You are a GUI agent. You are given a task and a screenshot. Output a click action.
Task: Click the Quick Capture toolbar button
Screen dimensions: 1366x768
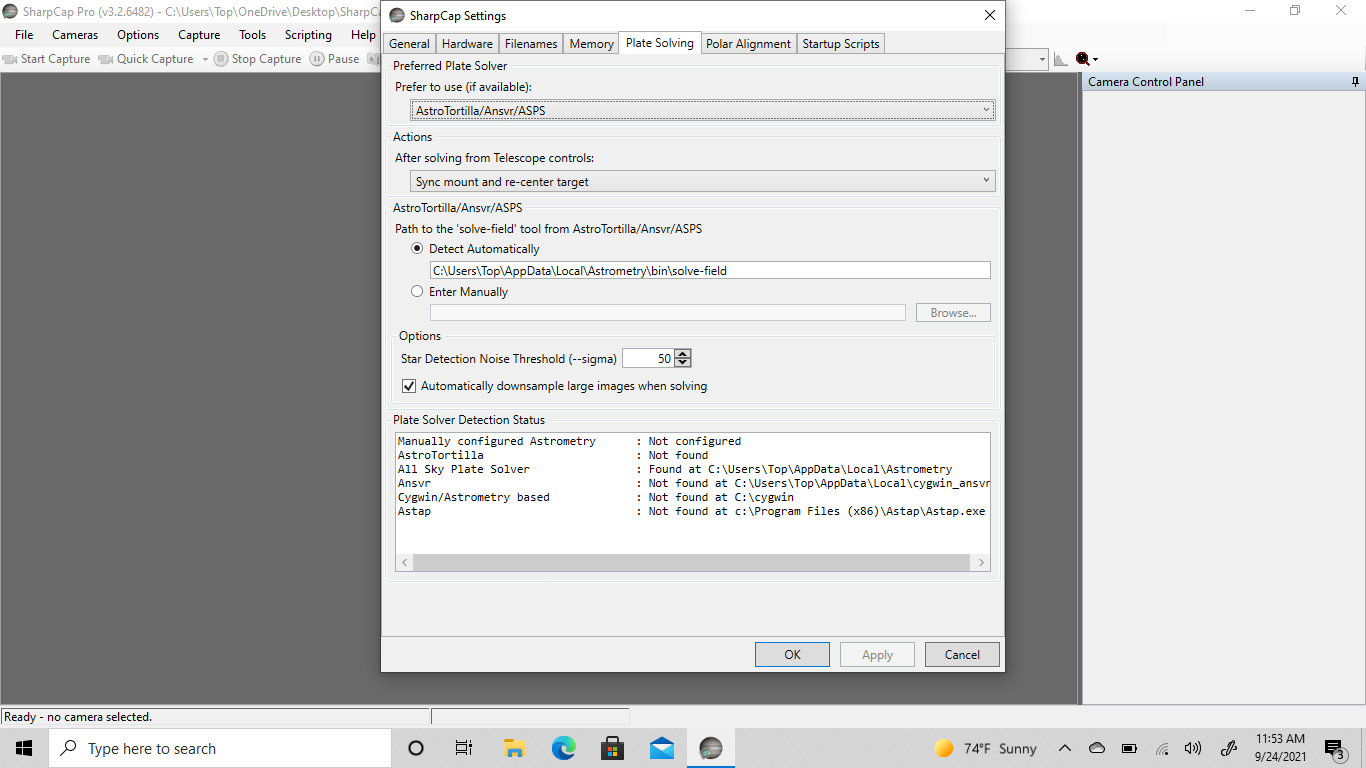click(146, 59)
